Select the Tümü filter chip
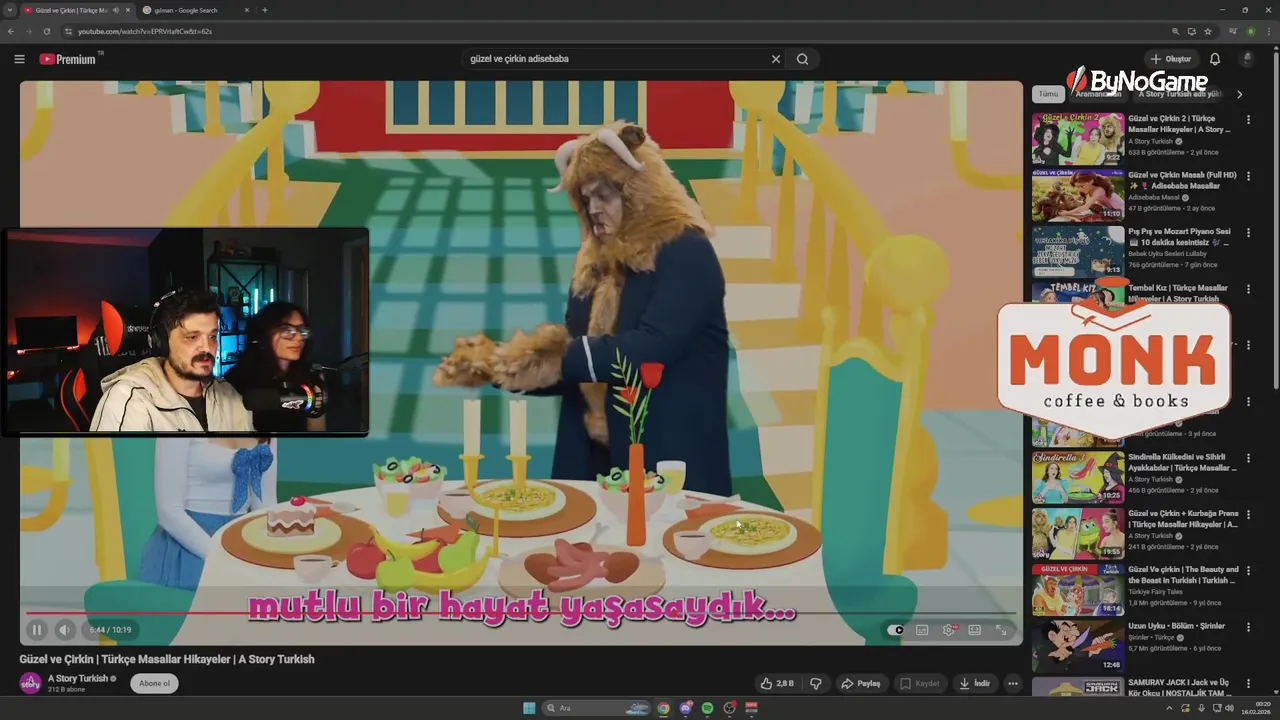The height and width of the screenshot is (720, 1280). [1048, 94]
